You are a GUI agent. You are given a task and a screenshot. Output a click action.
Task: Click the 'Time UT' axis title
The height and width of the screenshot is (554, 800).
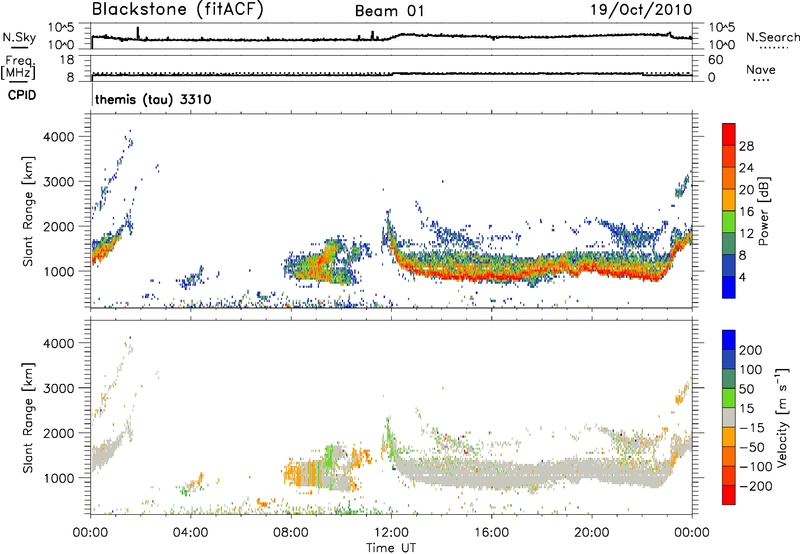point(391,548)
